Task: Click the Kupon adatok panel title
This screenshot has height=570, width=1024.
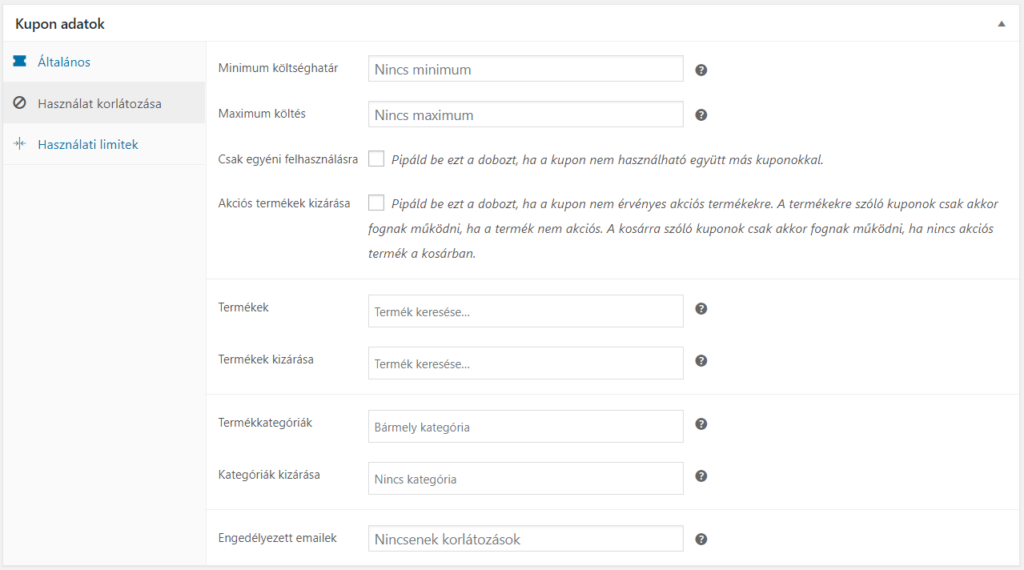Action: pos(59,24)
